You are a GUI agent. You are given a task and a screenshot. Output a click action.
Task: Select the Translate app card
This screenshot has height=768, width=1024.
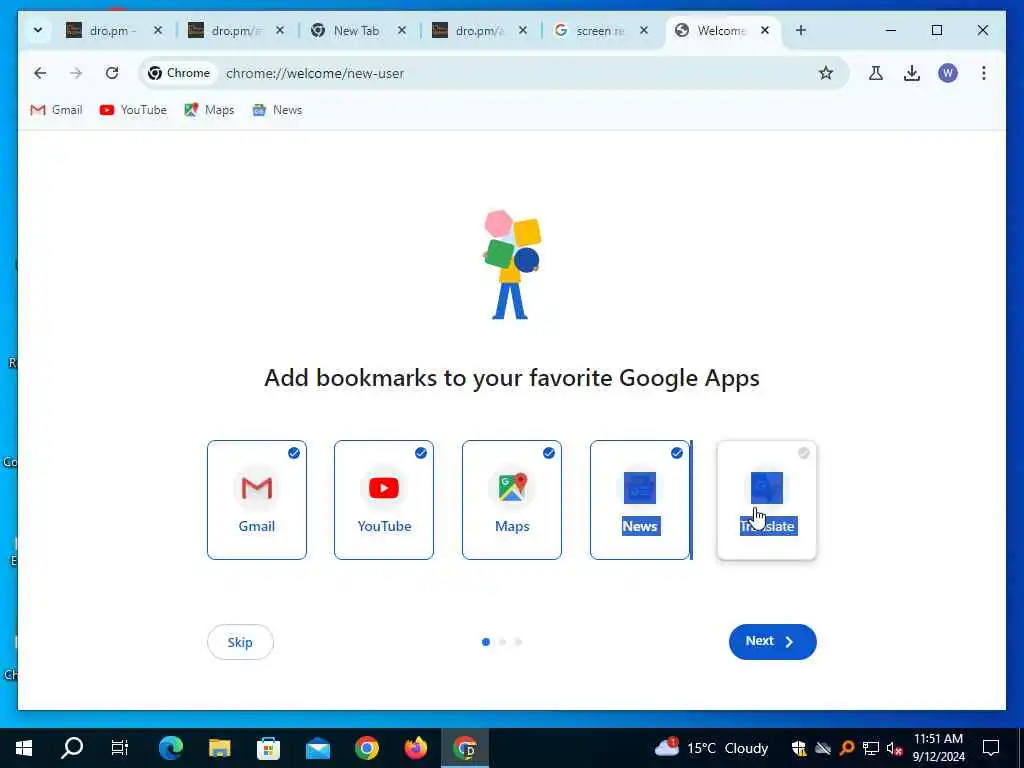[x=767, y=500]
